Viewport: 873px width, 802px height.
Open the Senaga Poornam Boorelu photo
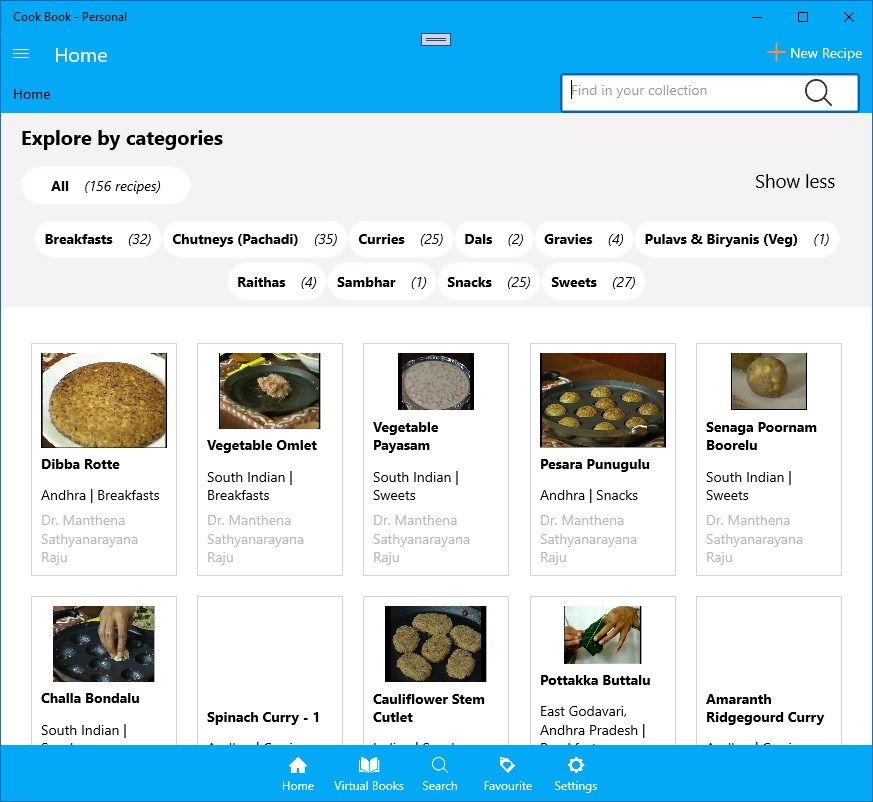pos(769,381)
